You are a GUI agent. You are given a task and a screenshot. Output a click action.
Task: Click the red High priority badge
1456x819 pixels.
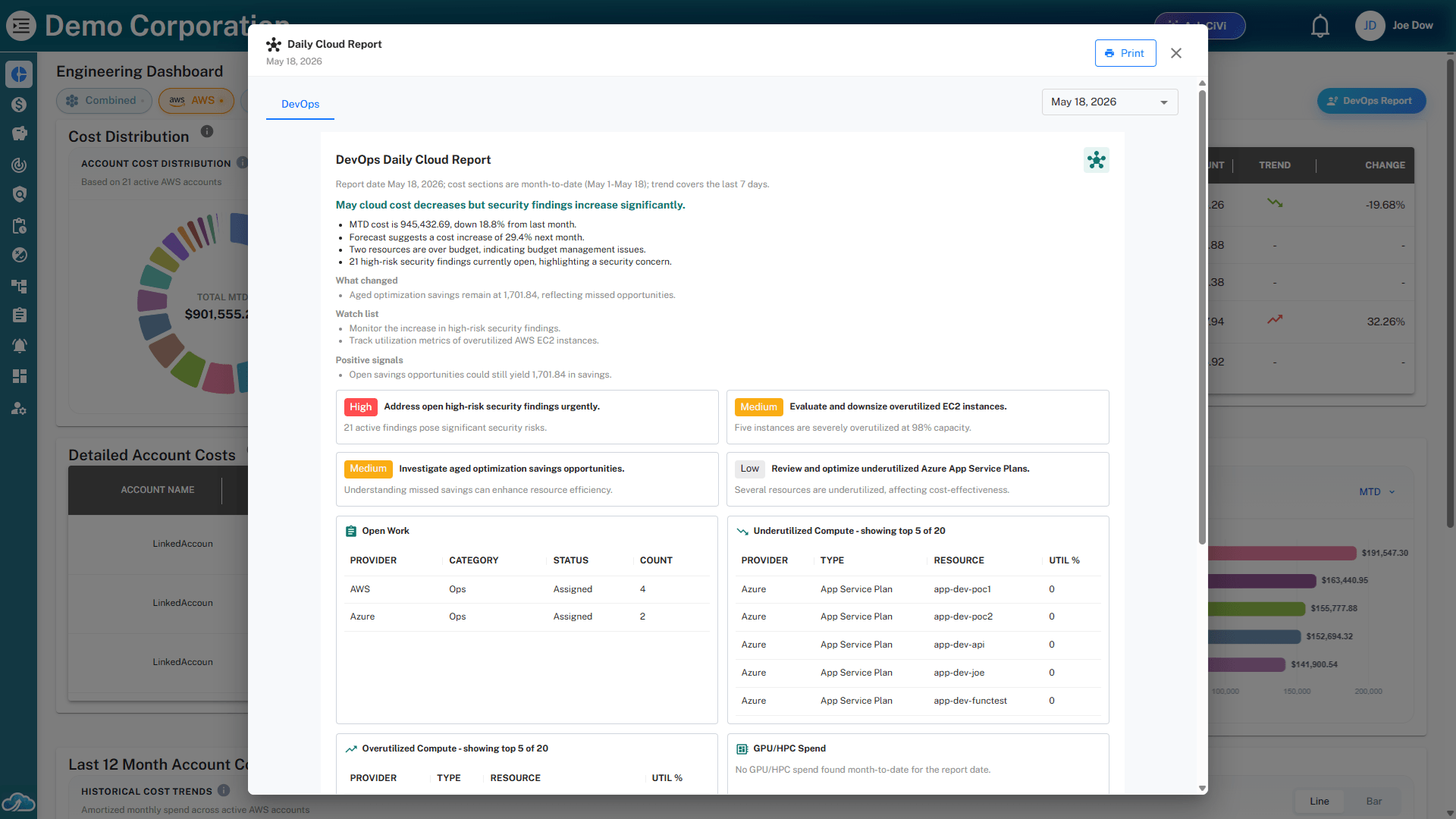pos(360,407)
